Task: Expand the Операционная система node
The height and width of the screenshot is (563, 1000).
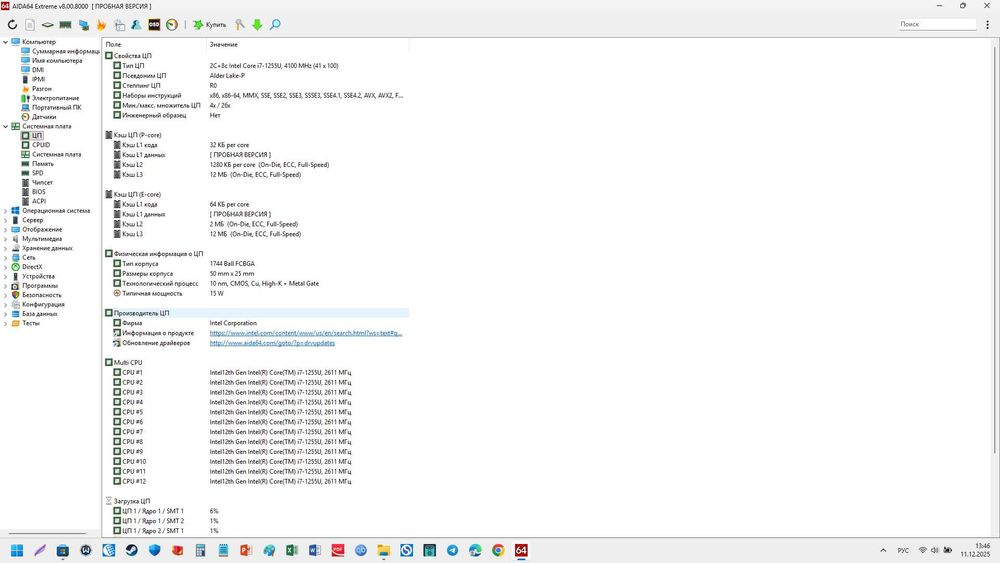Action: [6, 210]
